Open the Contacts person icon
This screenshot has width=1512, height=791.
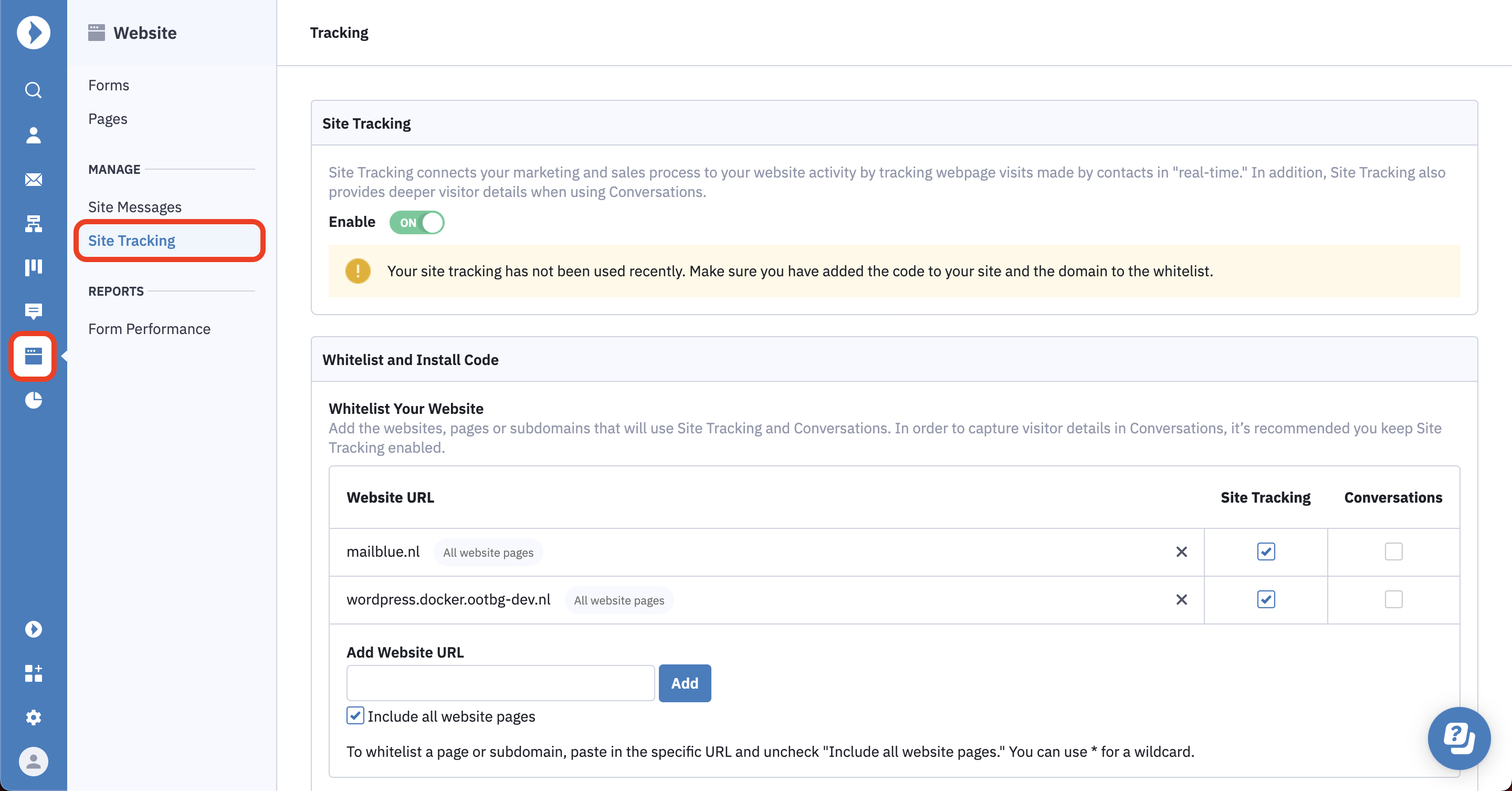tap(34, 135)
